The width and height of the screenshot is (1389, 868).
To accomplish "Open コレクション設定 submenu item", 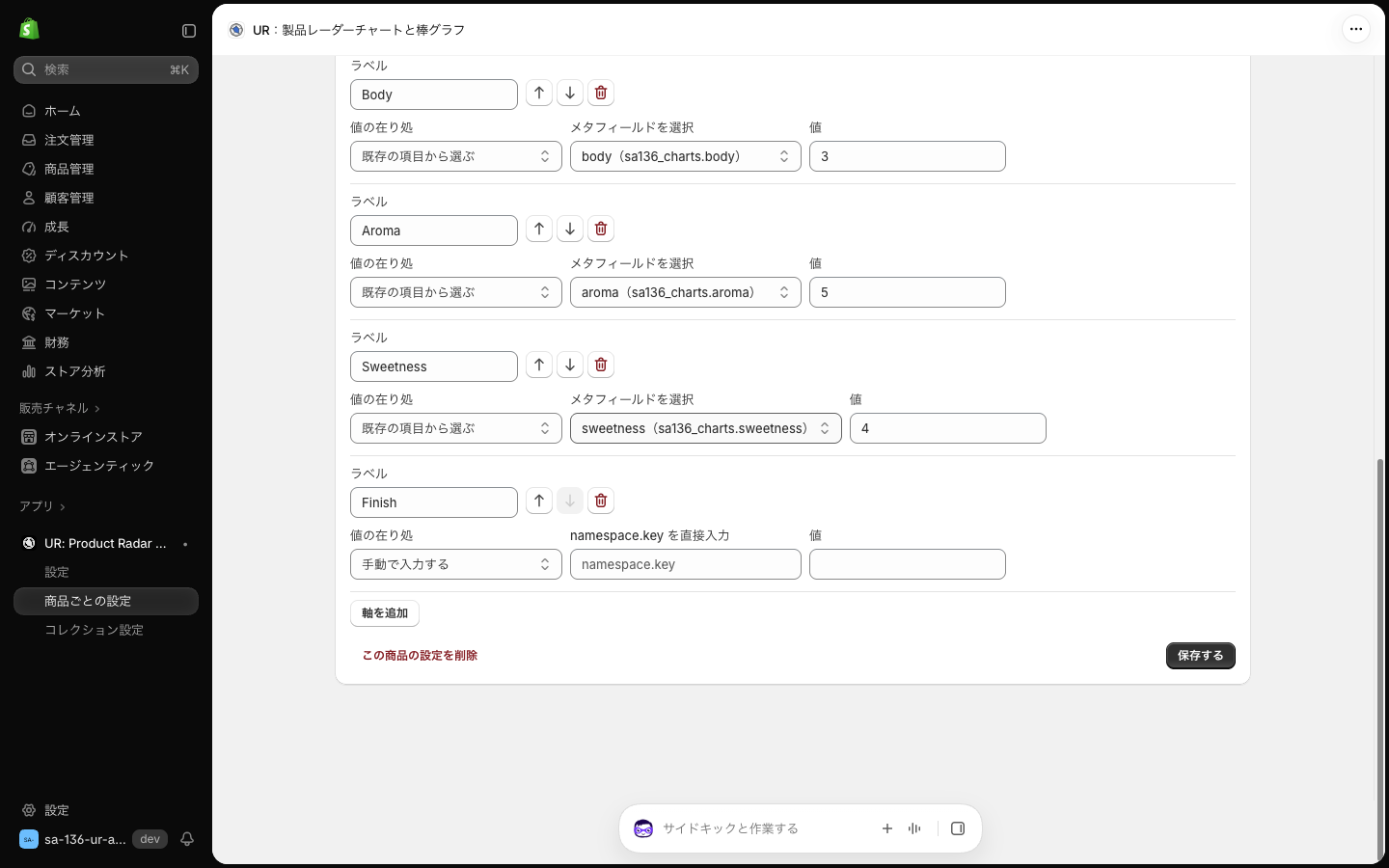I will 106,630.
